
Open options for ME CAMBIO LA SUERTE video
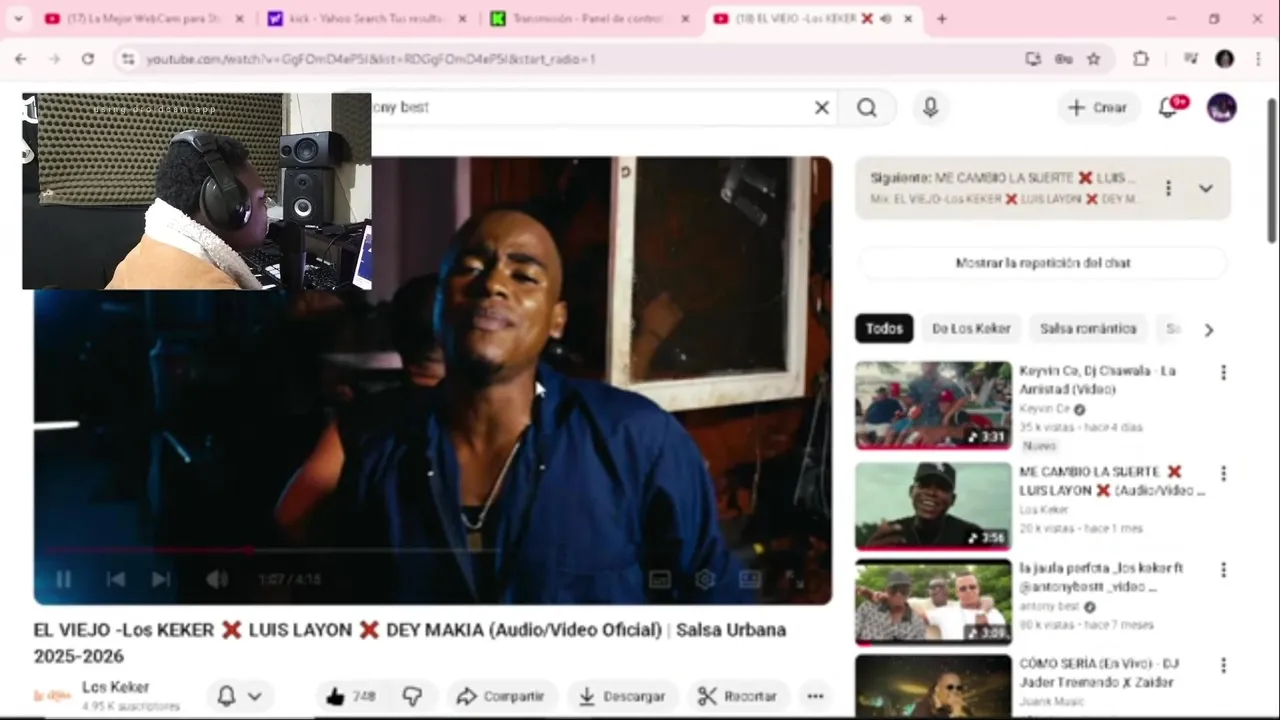1223,473
